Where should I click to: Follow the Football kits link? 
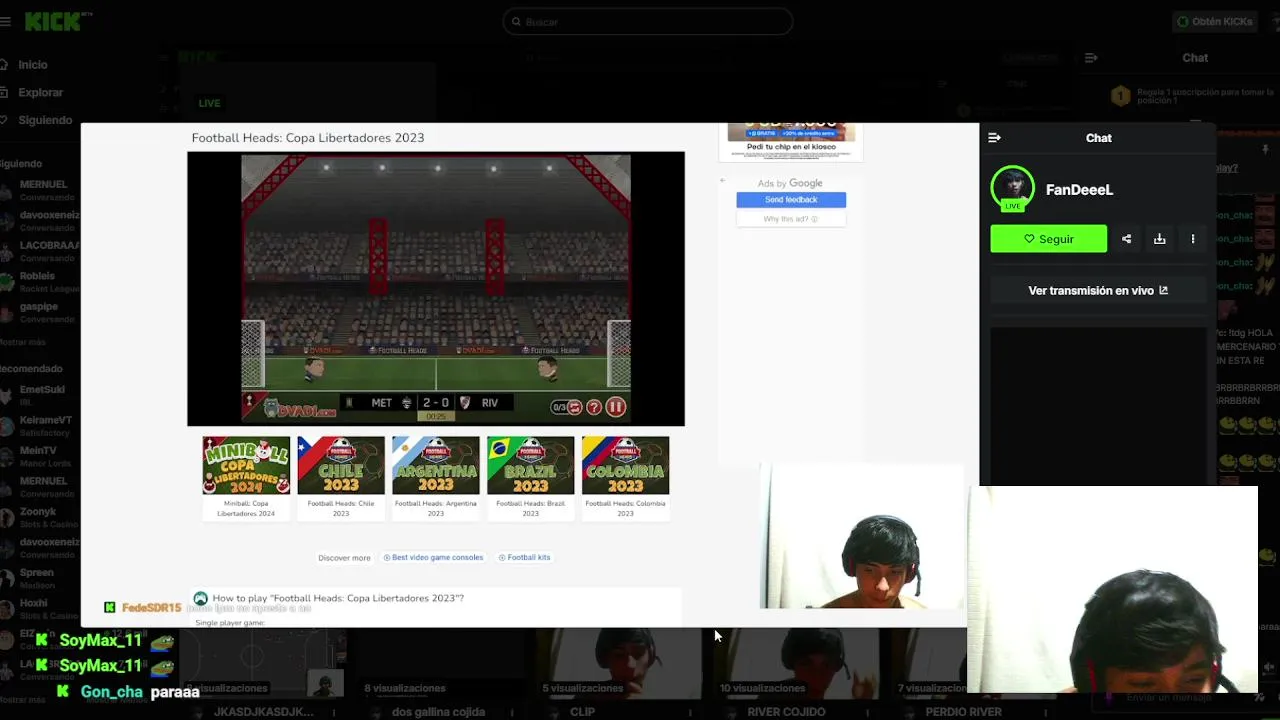tap(524, 558)
